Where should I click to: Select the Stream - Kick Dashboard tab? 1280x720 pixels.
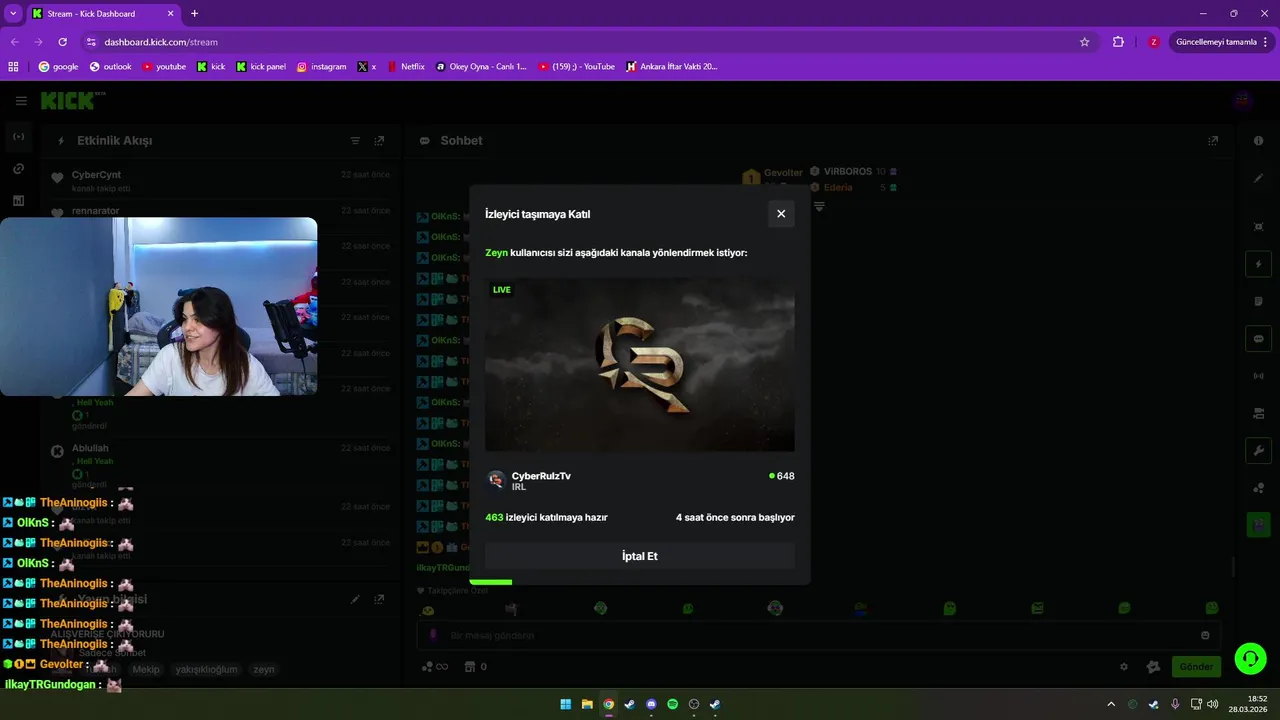[104, 14]
